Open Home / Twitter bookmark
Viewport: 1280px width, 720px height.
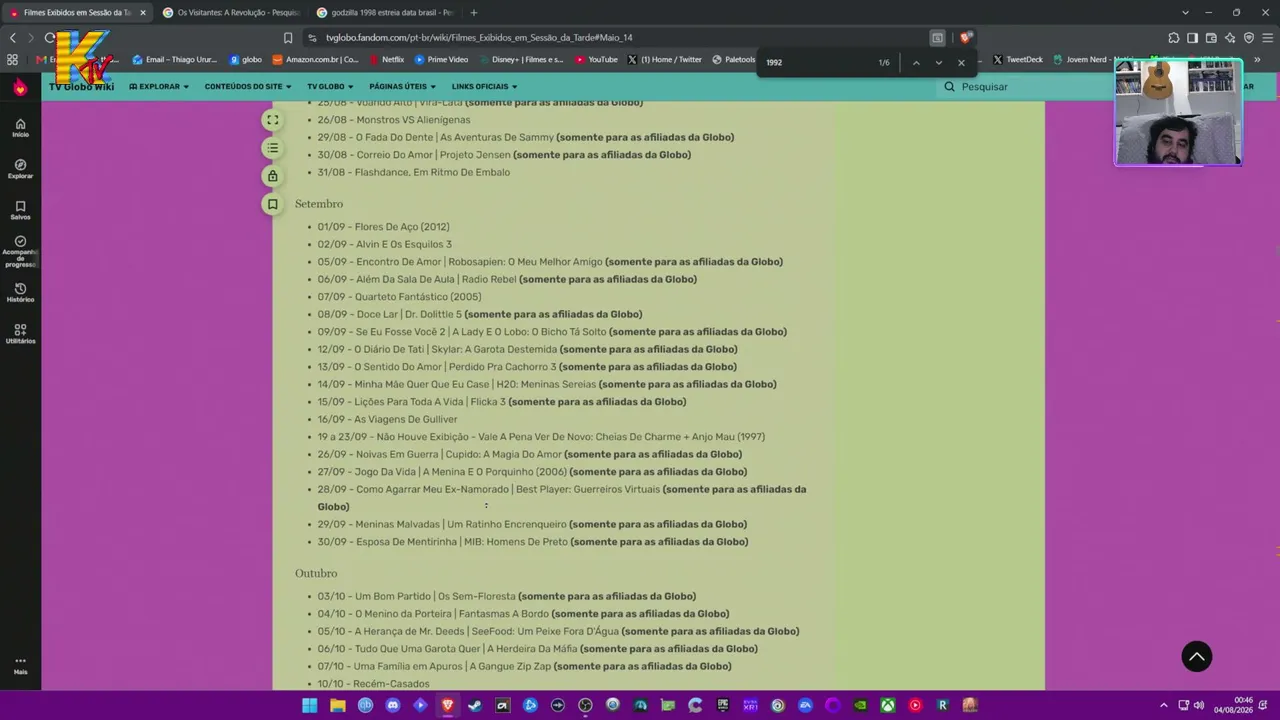point(665,60)
